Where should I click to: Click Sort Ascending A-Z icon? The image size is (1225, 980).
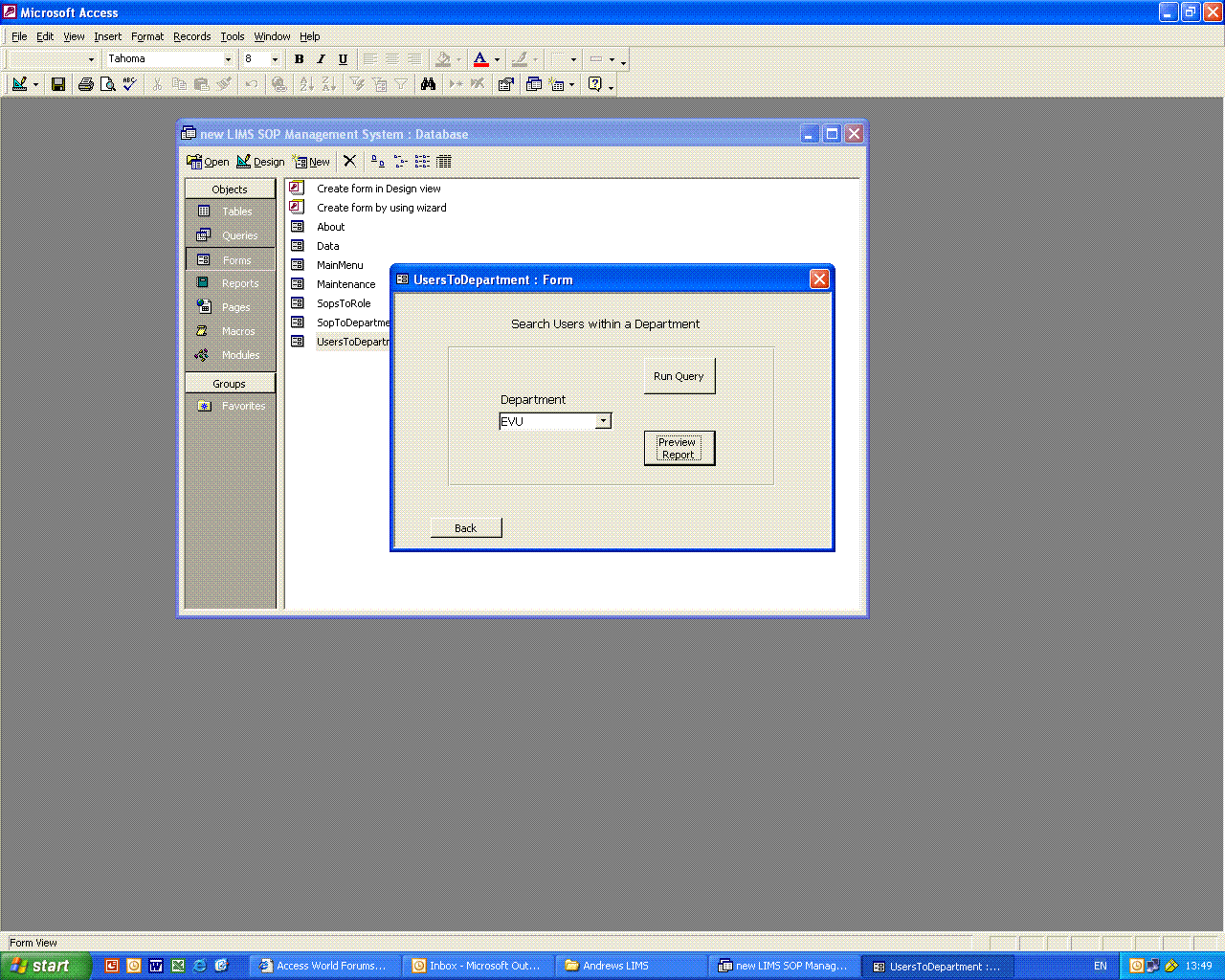(306, 84)
